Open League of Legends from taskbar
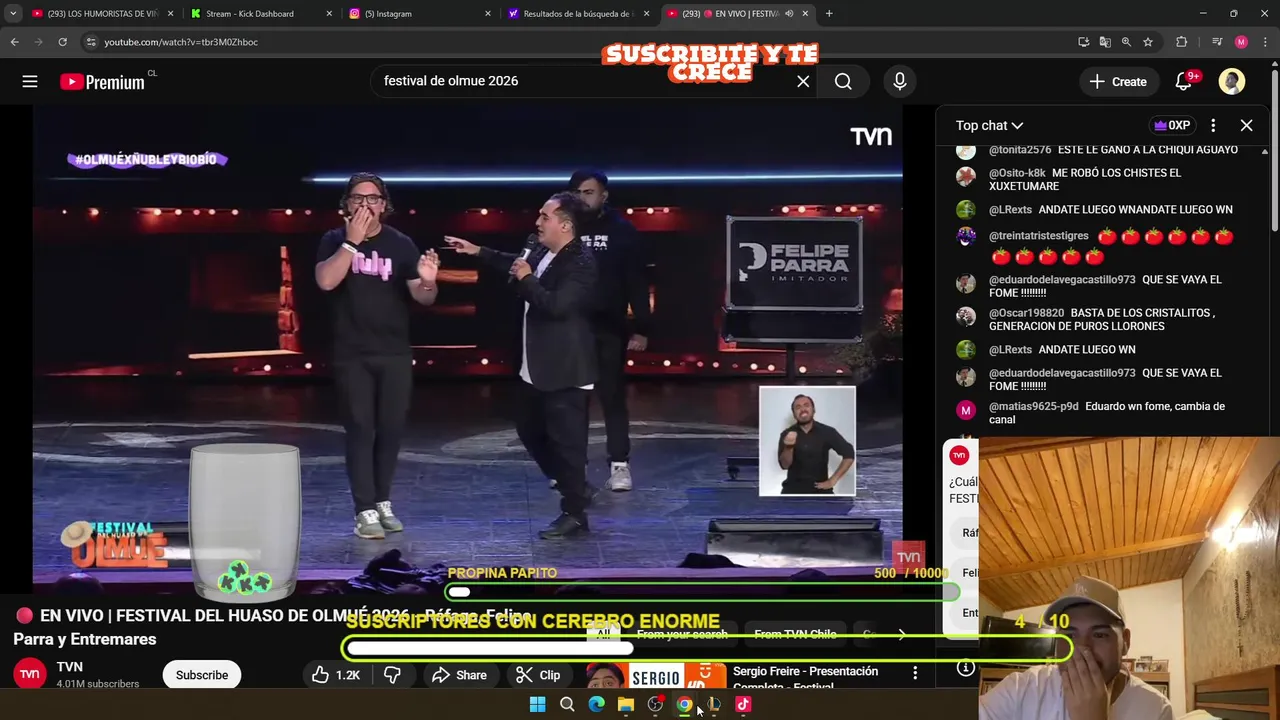 [714, 704]
